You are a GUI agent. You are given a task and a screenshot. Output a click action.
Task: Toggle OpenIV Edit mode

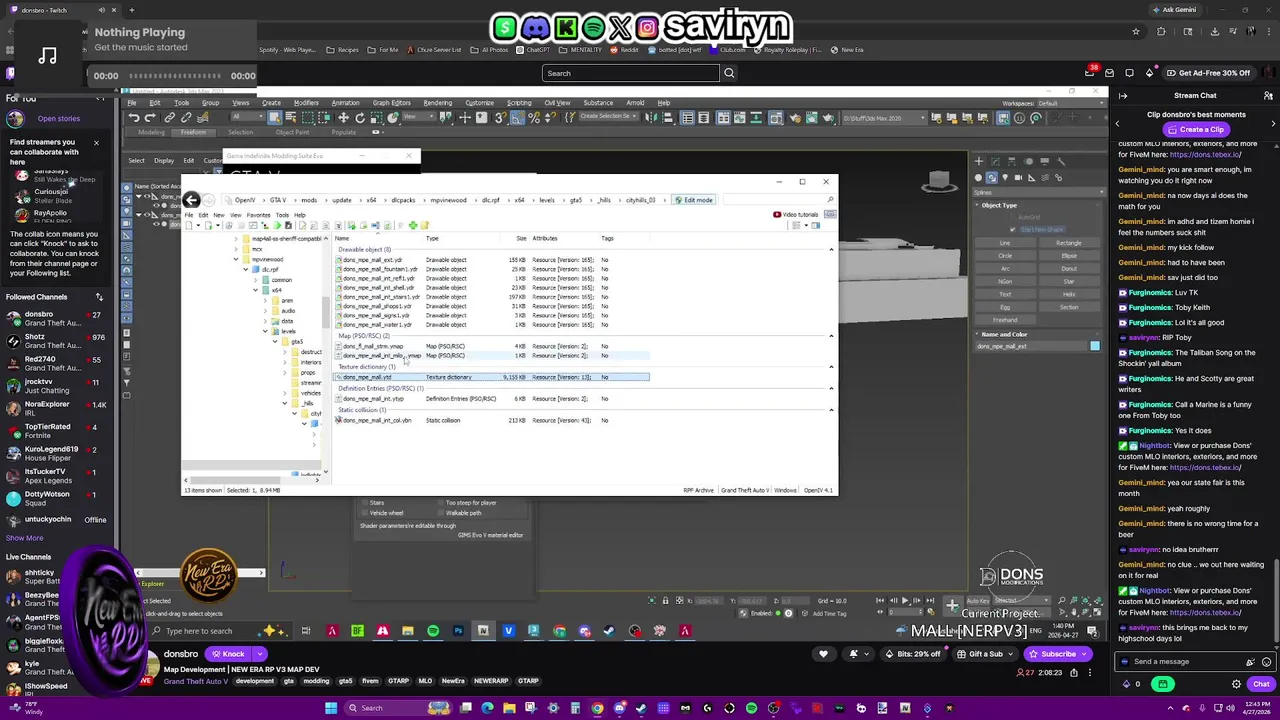[693, 200]
